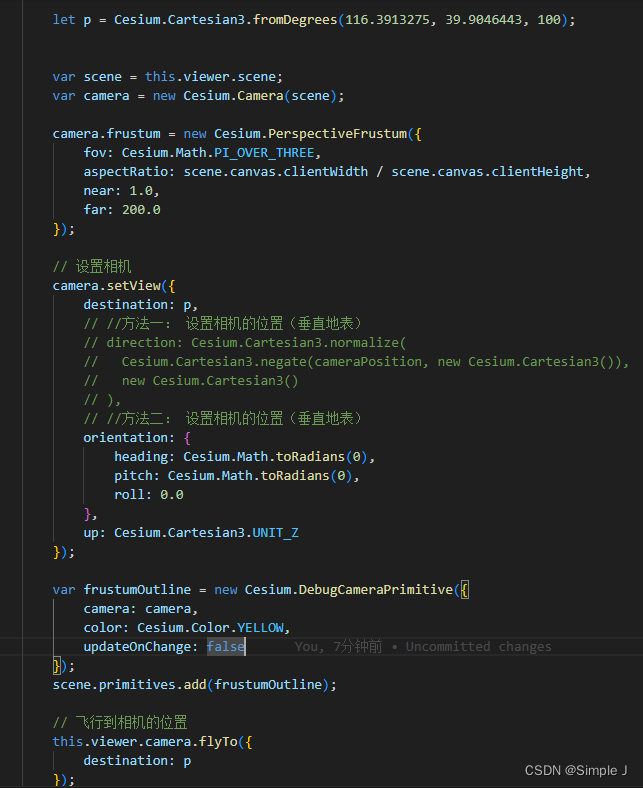Click the 'pitch: Cesium.Math.toRadians(0)' line
Image resolution: width=643 pixels, height=788 pixels.
(237, 476)
